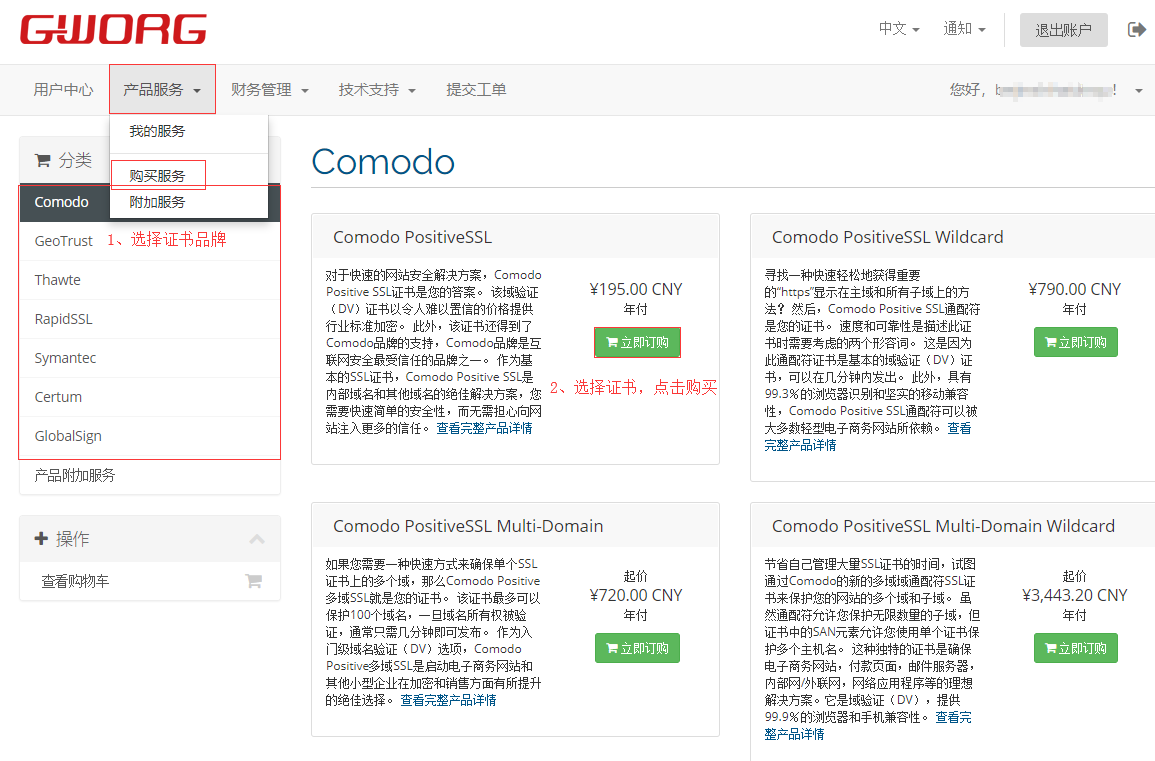Click the ¥195.00 CNY price
1155x761 pixels.
pos(636,290)
